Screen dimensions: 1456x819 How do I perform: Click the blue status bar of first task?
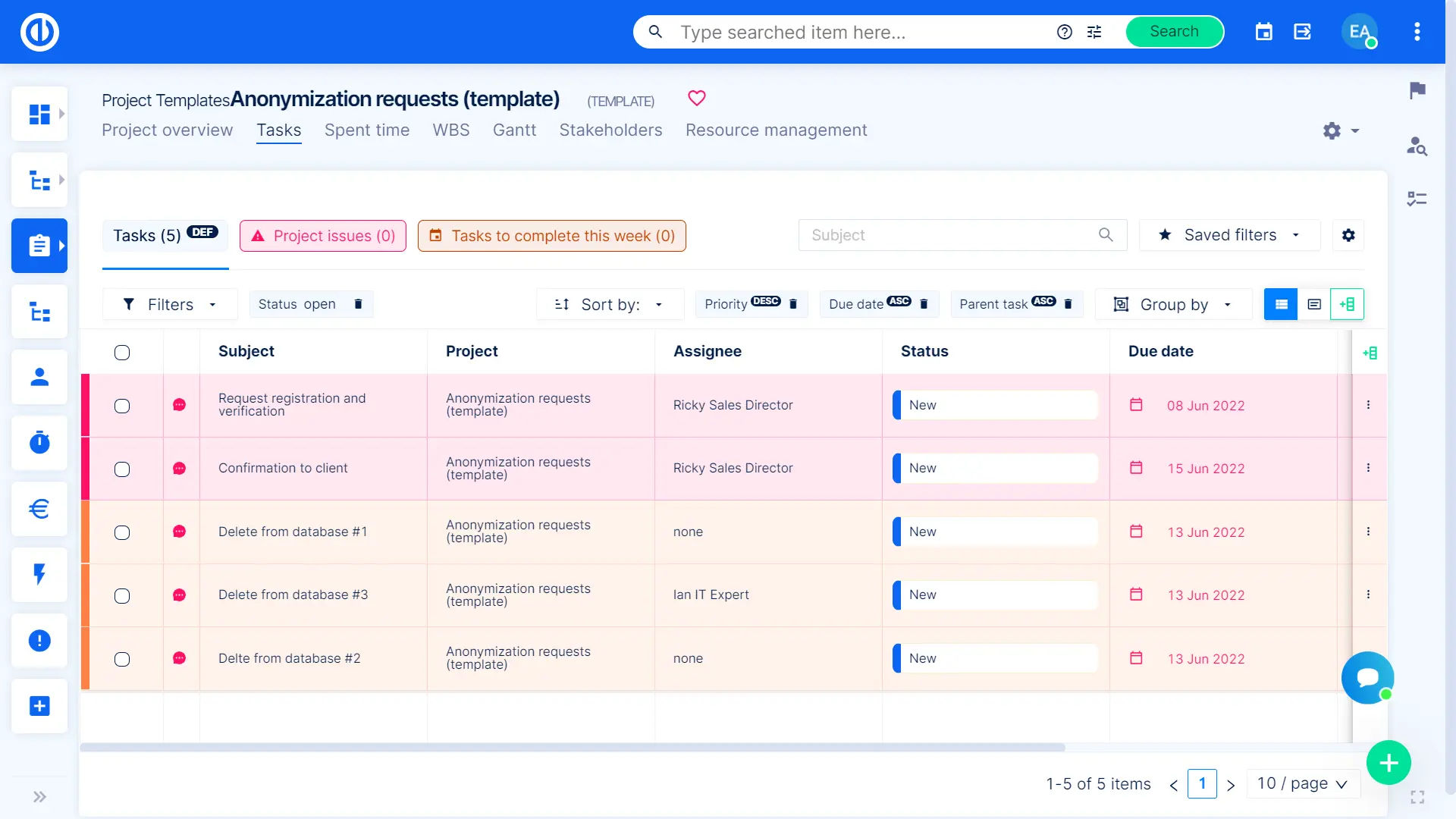(897, 405)
